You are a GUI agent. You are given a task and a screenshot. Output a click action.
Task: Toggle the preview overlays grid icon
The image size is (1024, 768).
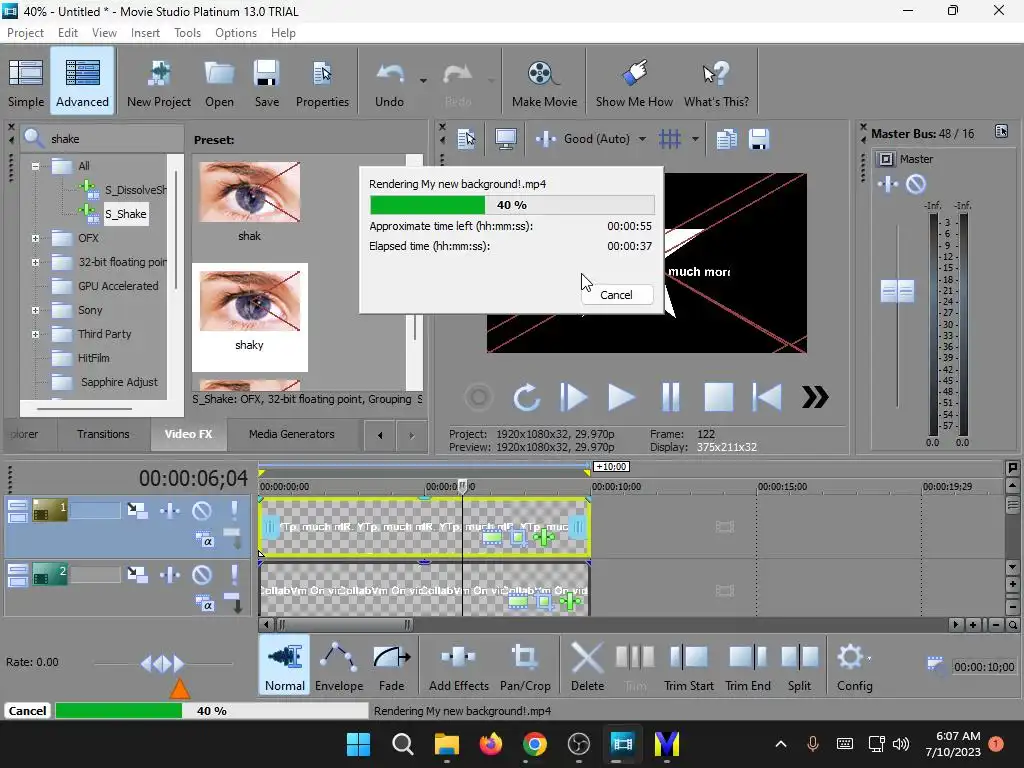670,138
